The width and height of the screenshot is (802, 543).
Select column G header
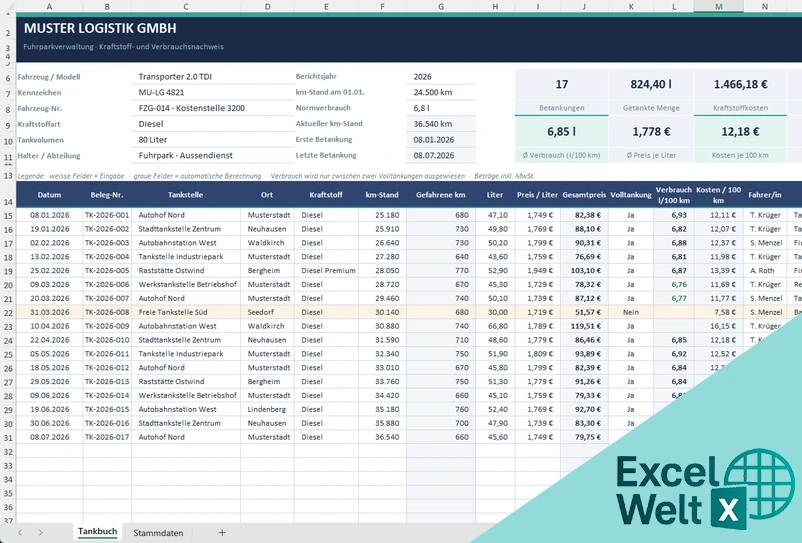[x=441, y=6]
